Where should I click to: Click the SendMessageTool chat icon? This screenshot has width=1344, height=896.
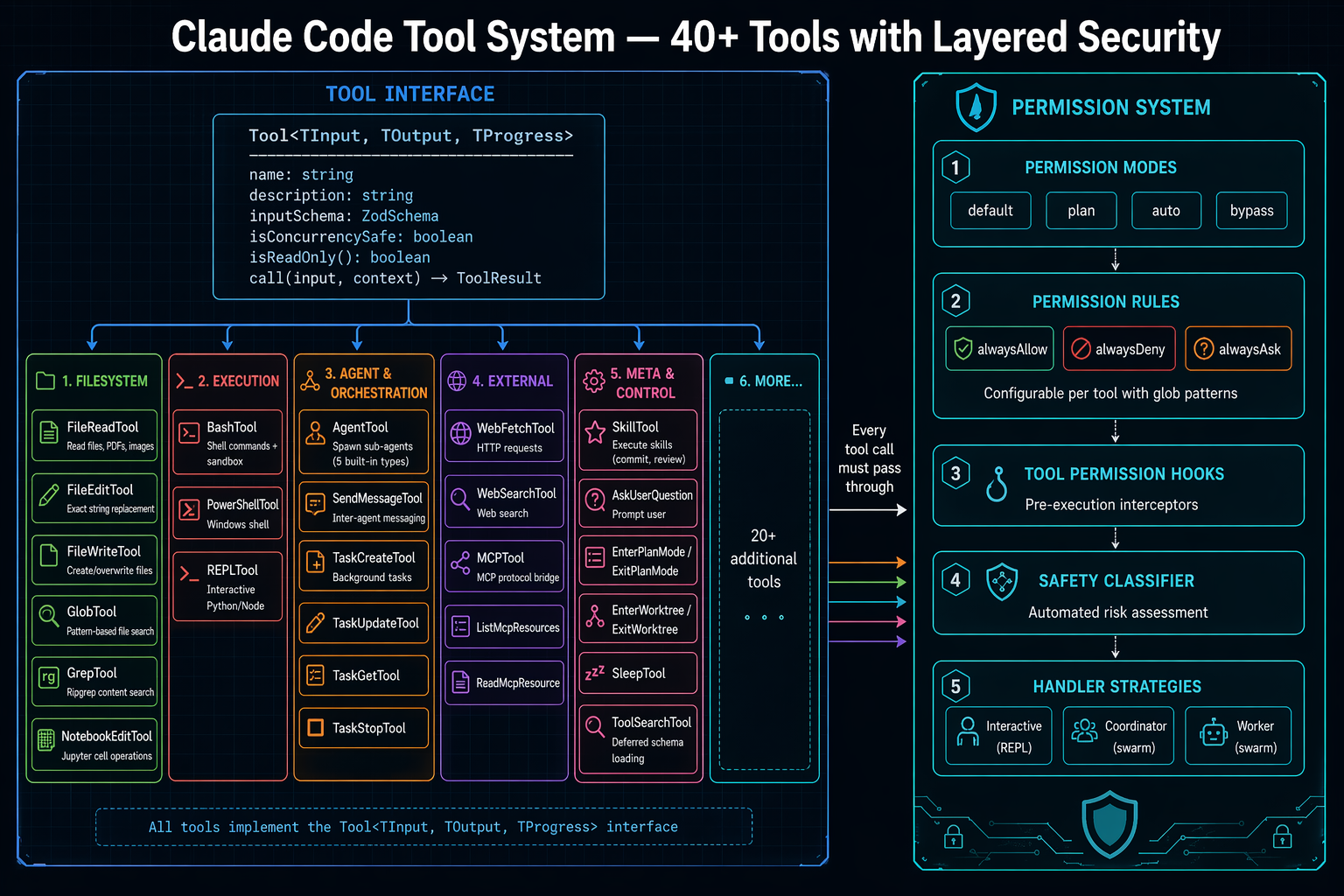[315, 504]
